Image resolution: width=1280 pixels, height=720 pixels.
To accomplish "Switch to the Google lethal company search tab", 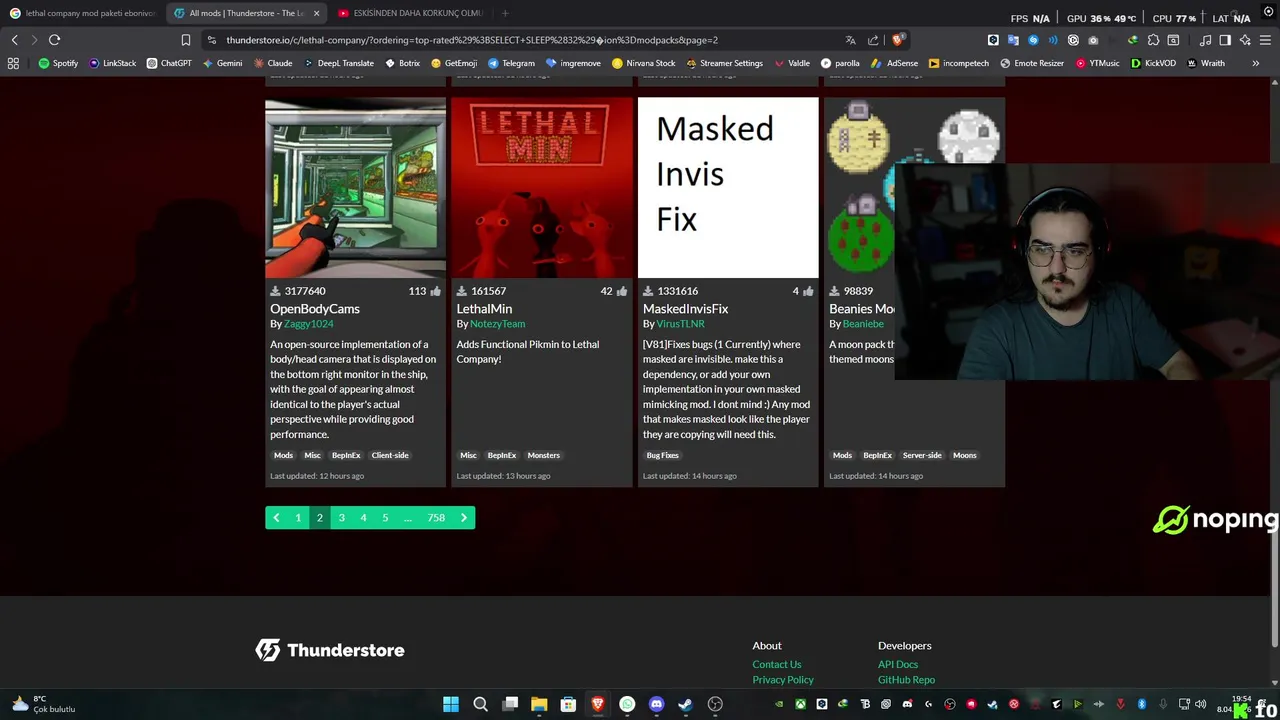I will (82, 14).
